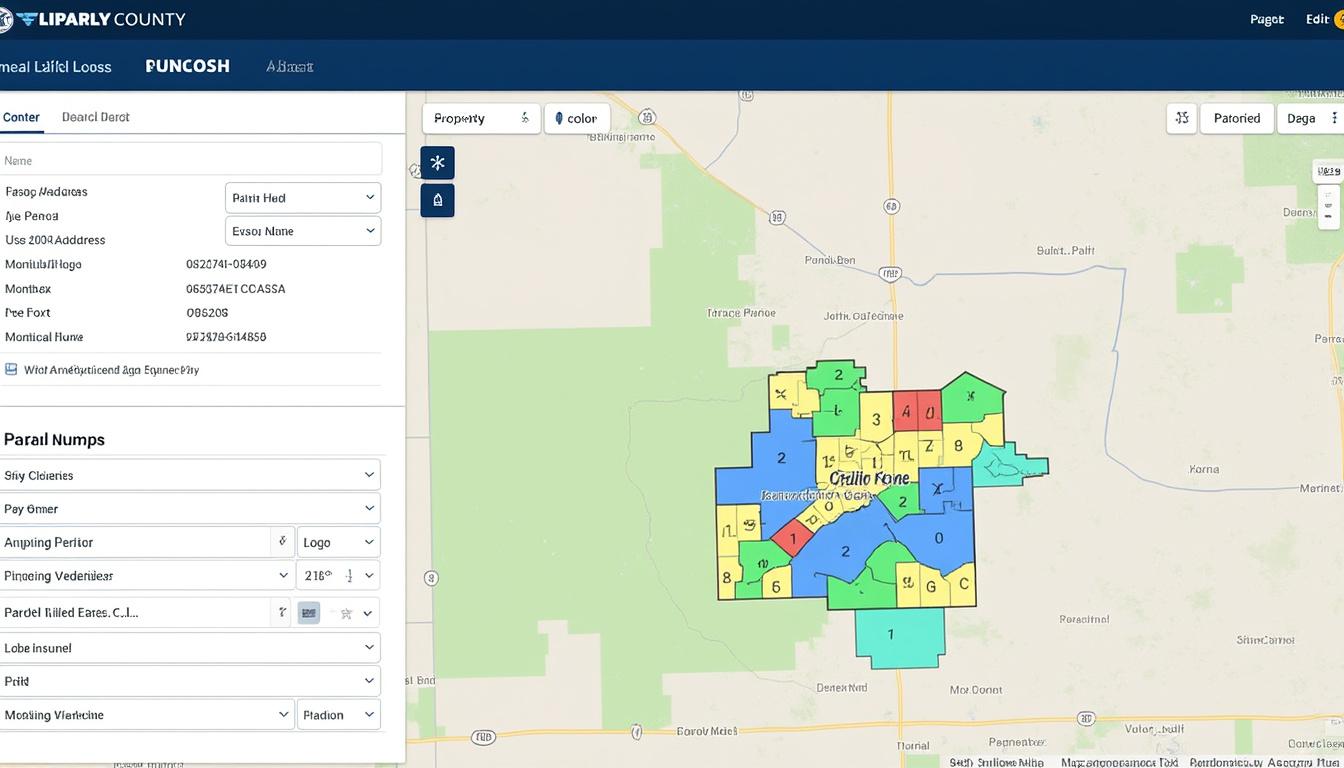Open the PUNCOSH menu item
1344x768 pixels.
click(187, 66)
